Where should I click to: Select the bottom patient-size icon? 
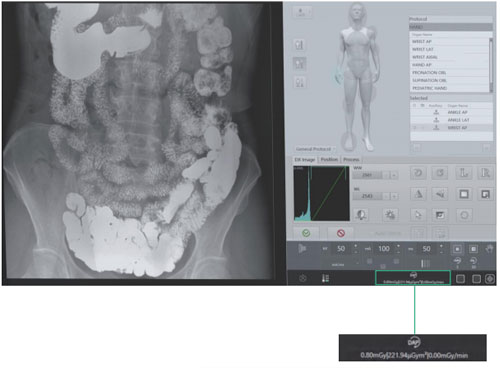[299, 82]
